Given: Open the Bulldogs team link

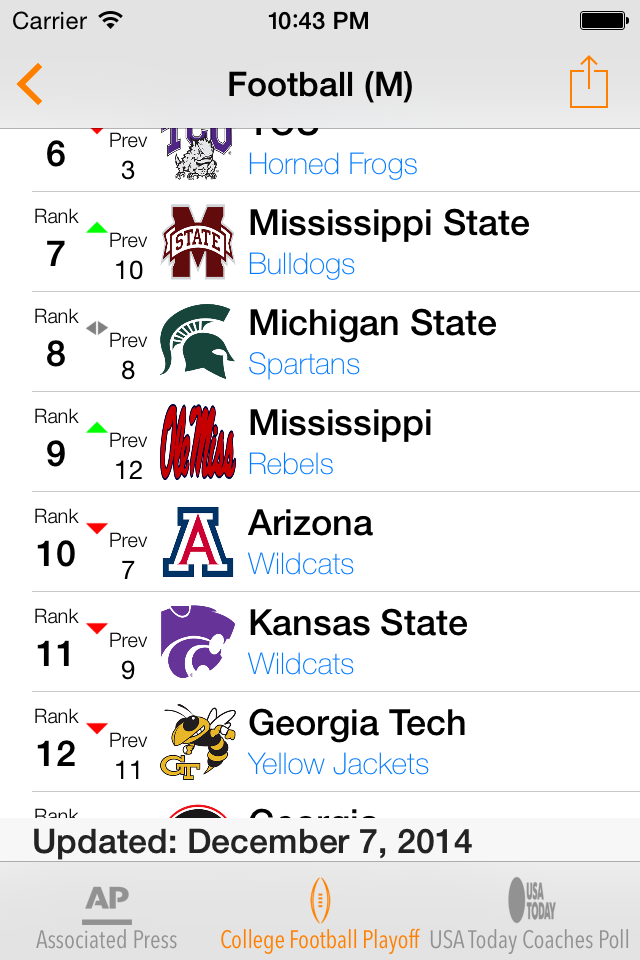Looking at the screenshot, I should pos(301,264).
